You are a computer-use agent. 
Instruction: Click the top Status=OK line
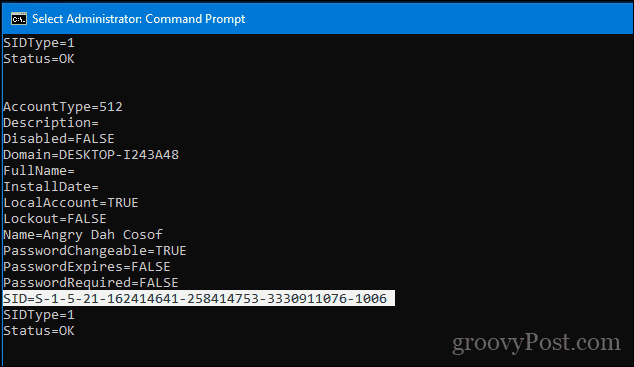(x=39, y=59)
